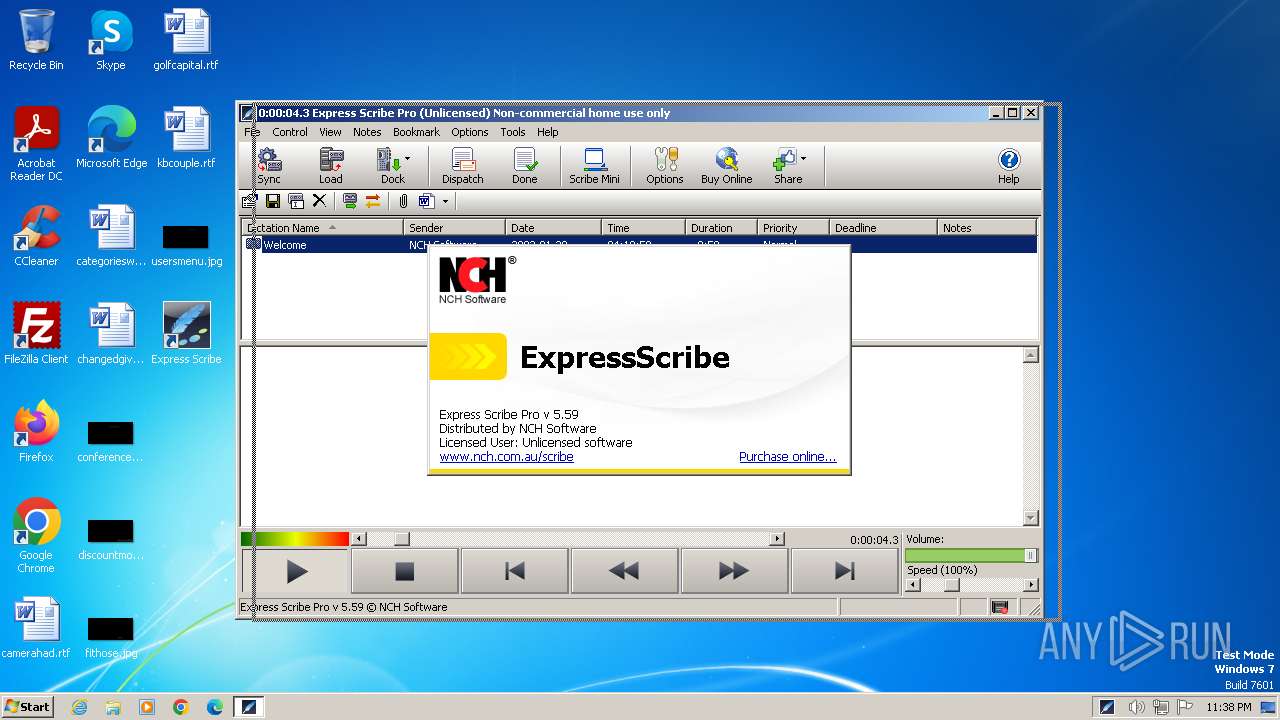Stop playback
This screenshot has width=1280, height=720.
[404, 571]
